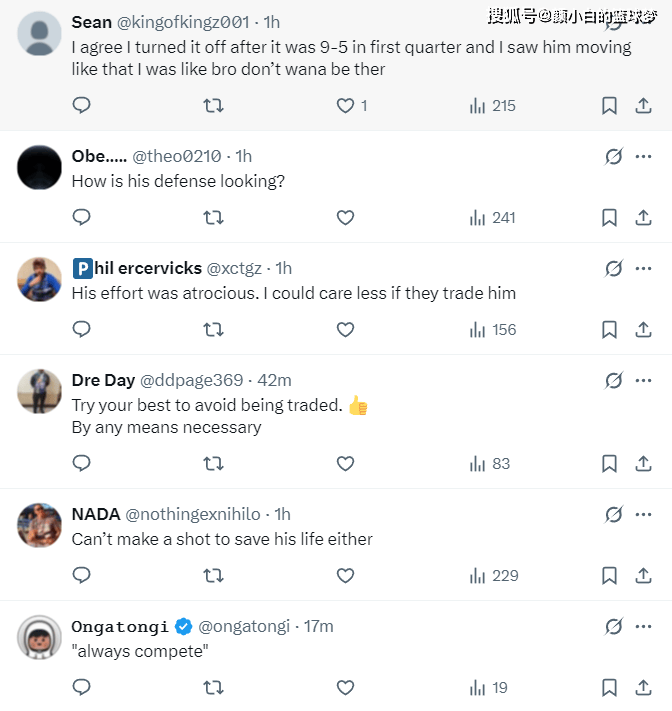Reply to Sean's tweet
This screenshot has width=672, height=711.
[x=82, y=105]
